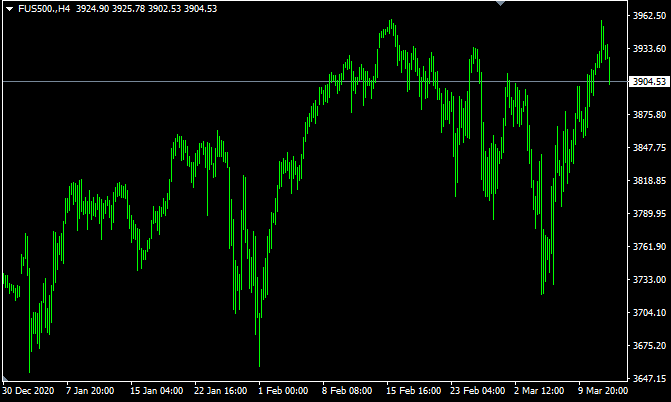Click the 9 Mar 20:00 time label
Screen dimensions: 671x402
[x=603, y=390]
